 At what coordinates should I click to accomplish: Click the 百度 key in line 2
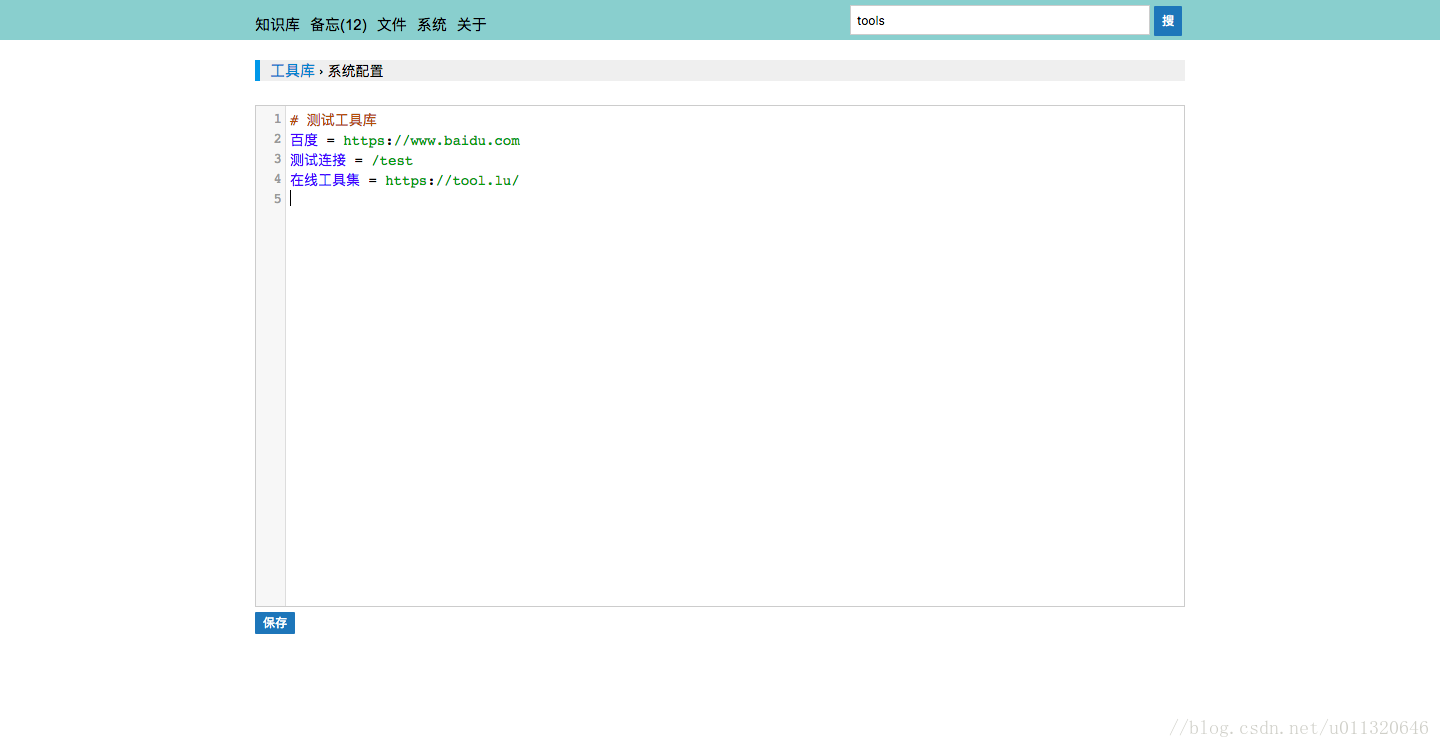click(304, 140)
